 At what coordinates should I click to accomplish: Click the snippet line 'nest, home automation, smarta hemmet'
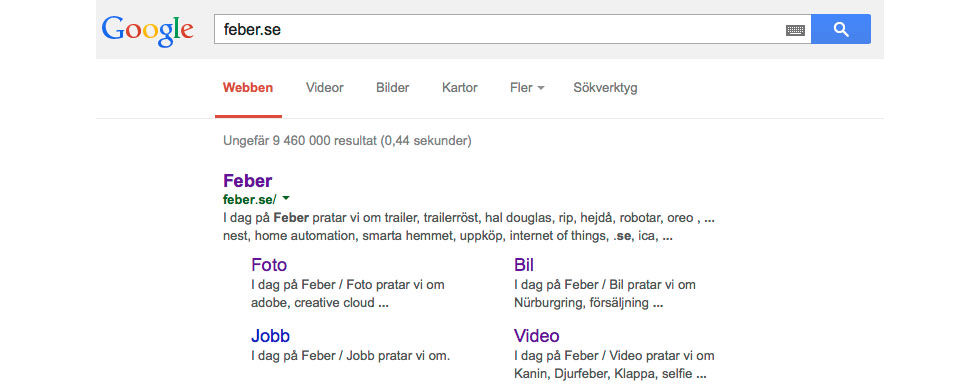coord(449,237)
